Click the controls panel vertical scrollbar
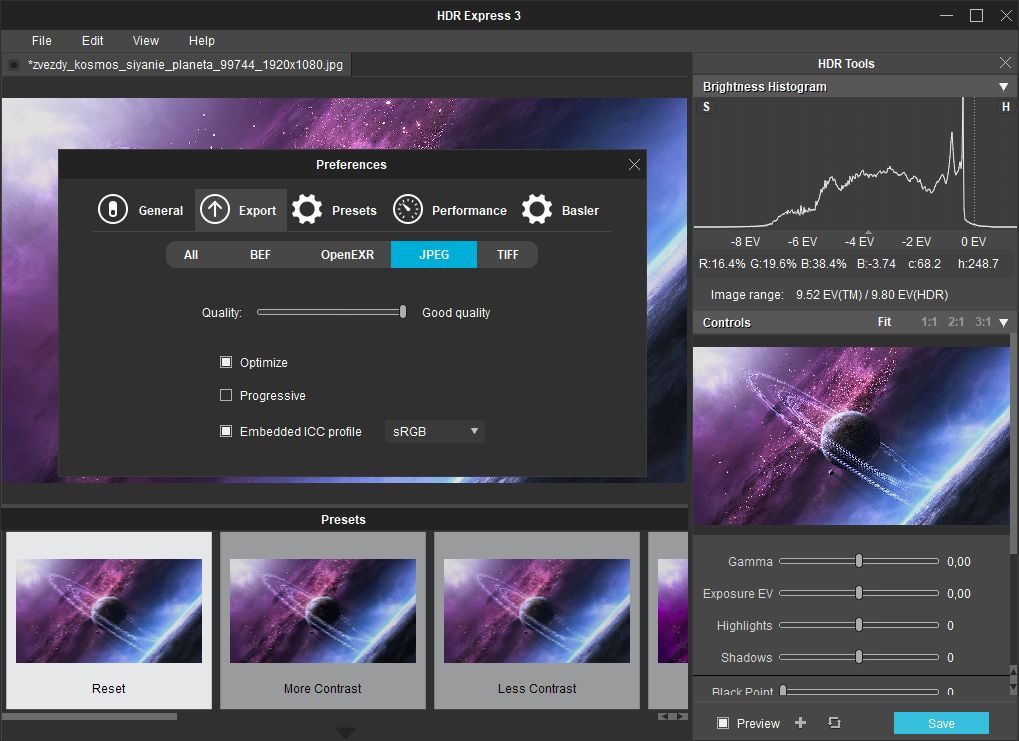The image size is (1019, 741). 1013,445
